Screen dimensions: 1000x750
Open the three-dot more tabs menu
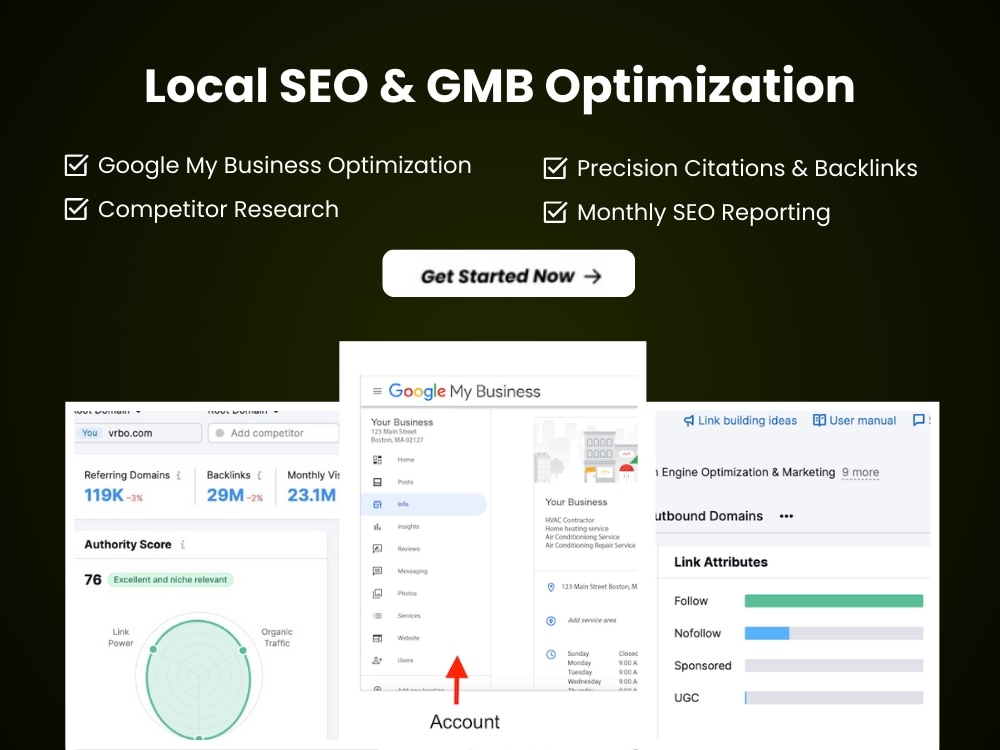tap(786, 516)
